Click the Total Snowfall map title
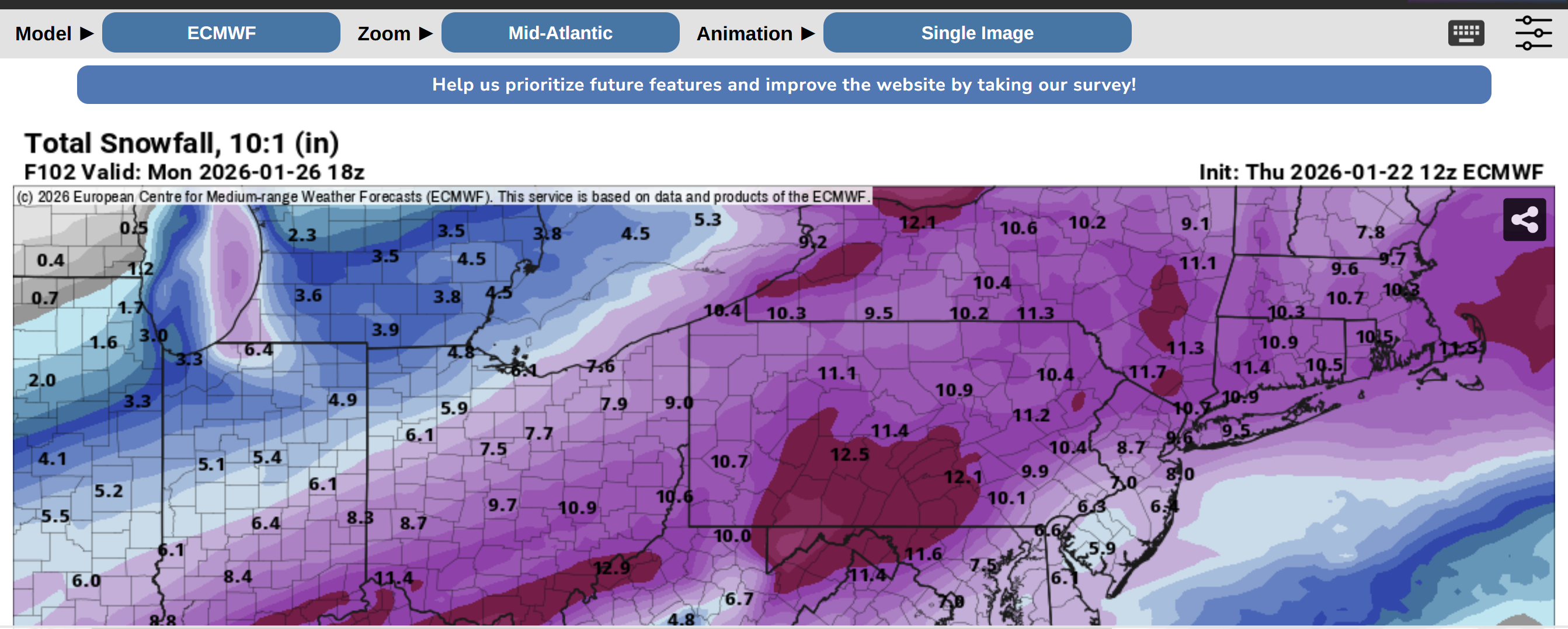This screenshot has height=629, width=1568. pyautogui.click(x=182, y=144)
